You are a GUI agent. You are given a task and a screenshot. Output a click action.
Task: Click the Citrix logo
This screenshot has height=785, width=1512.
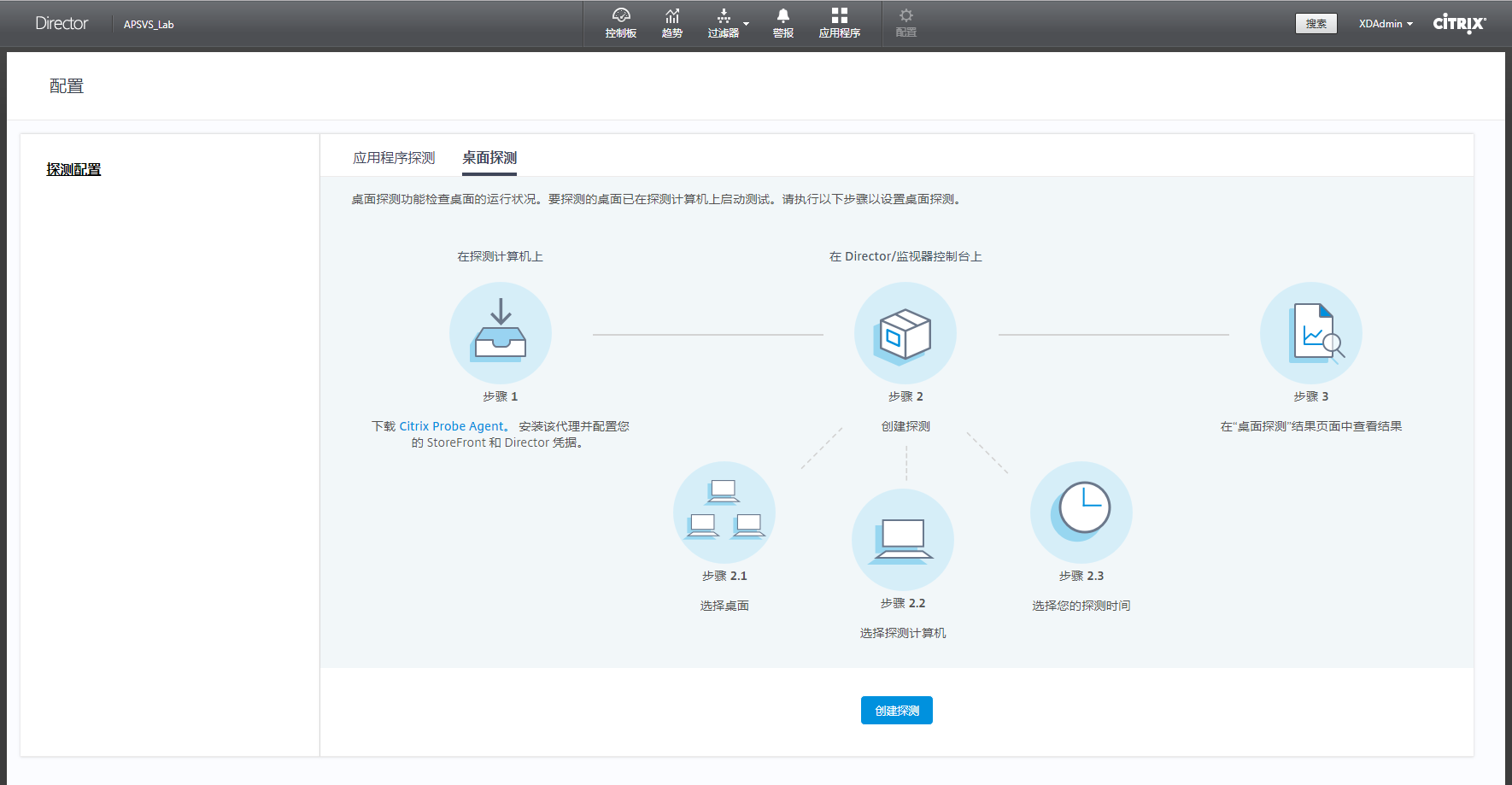click(1459, 23)
